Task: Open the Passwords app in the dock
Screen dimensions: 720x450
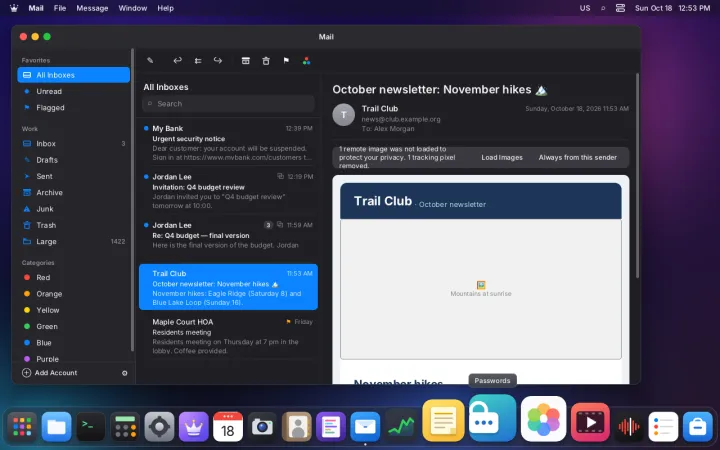Action: pyautogui.click(x=492, y=418)
